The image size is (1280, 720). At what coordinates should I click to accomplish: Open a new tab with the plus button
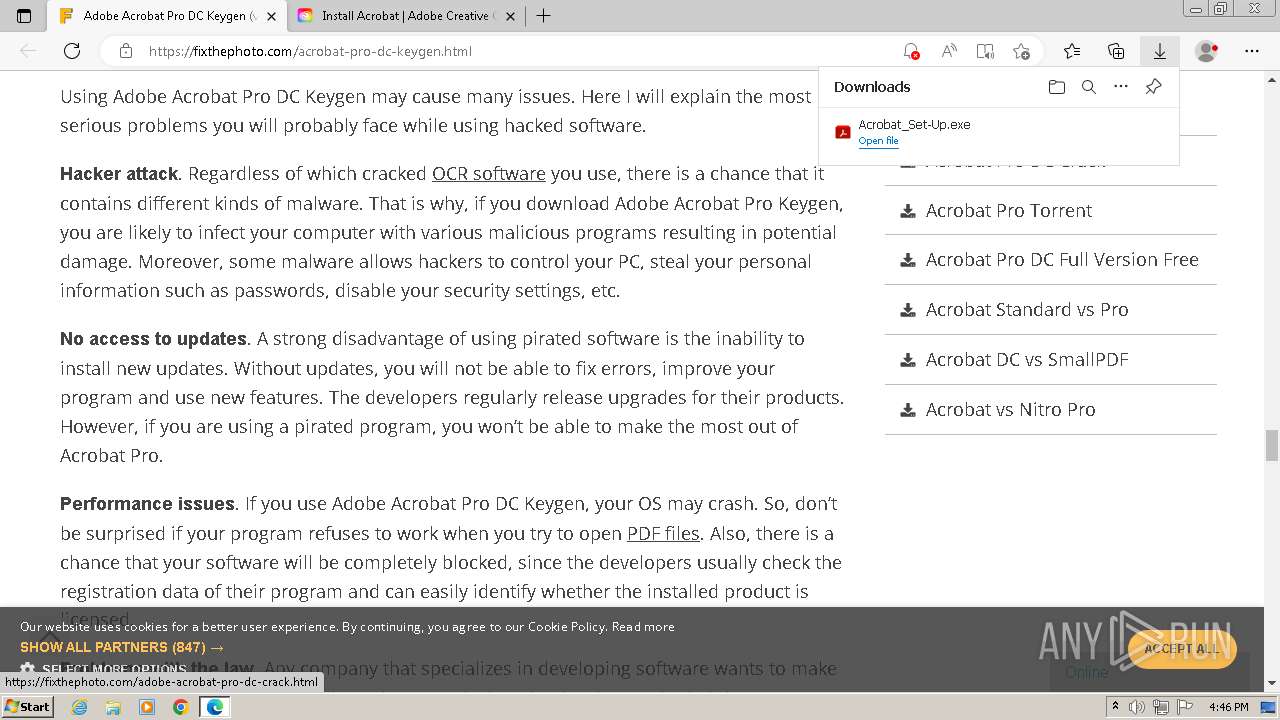pos(543,16)
